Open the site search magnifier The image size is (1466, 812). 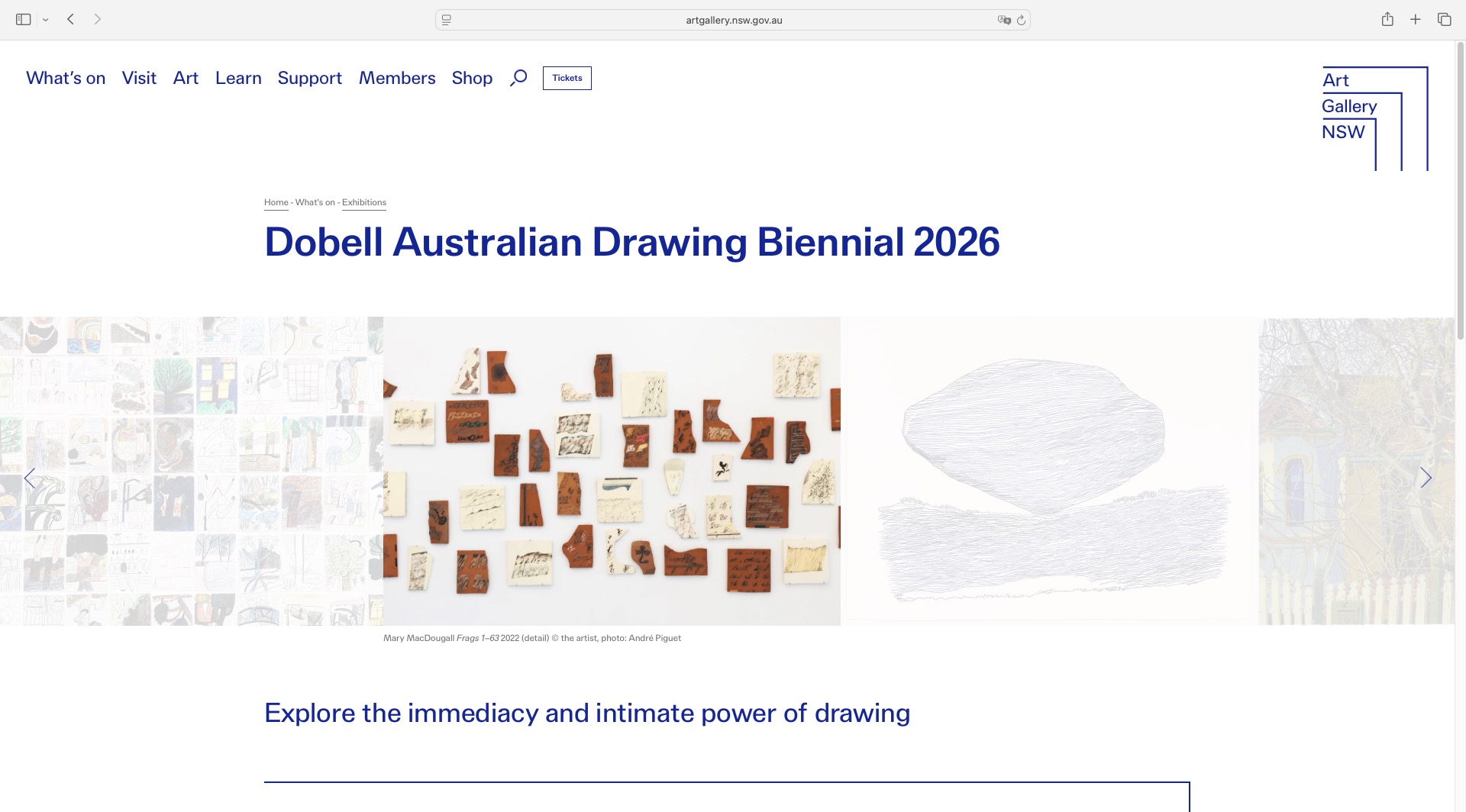pyautogui.click(x=518, y=78)
